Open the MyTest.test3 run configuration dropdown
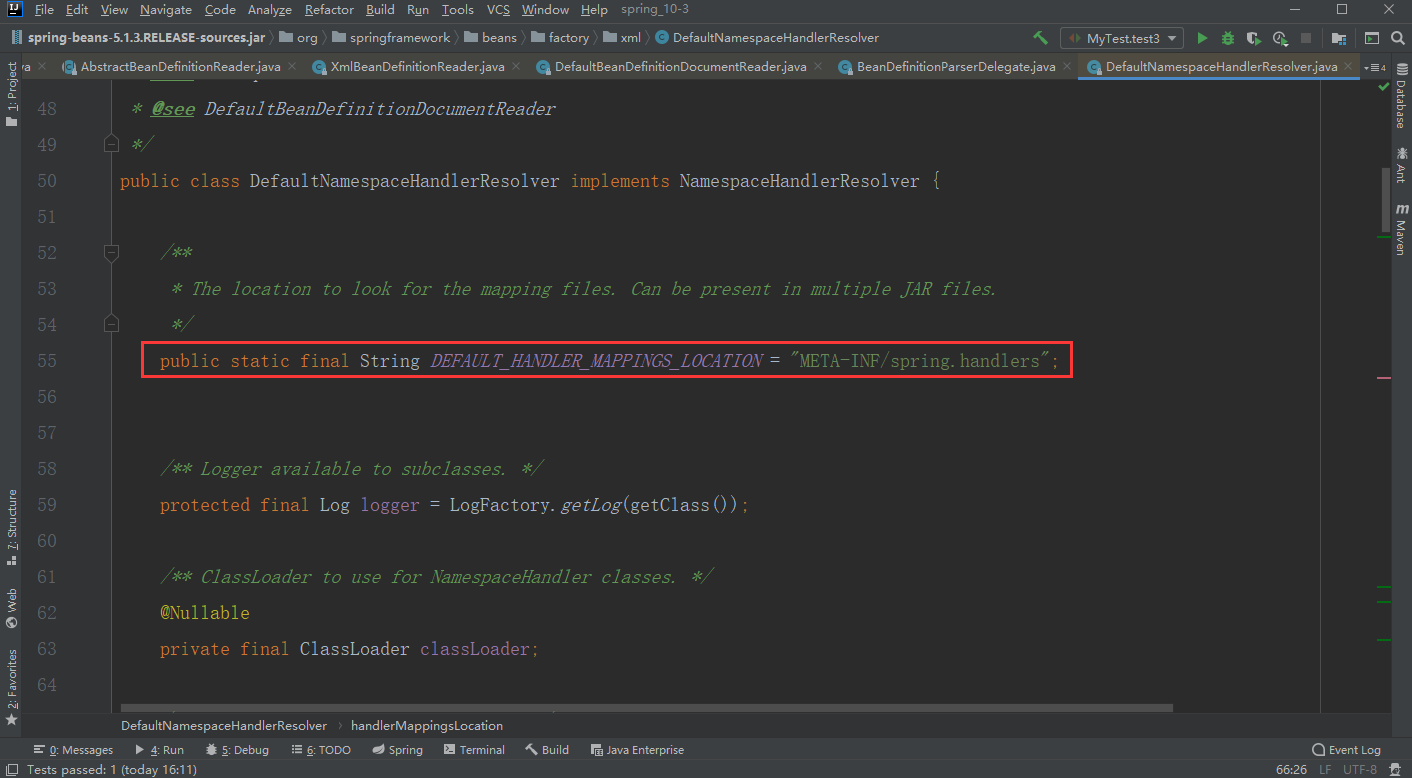1412x778 pixels. (x=1122, y=38)
